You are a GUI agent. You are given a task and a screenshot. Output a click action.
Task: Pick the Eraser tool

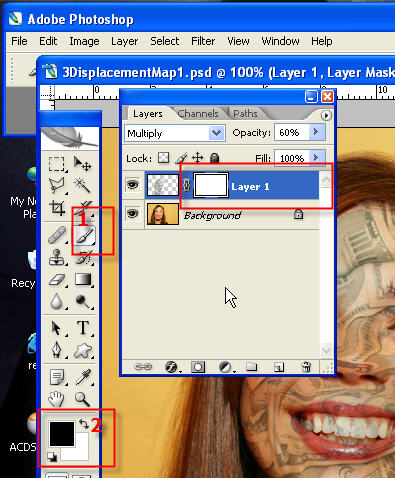coord(57,280)
